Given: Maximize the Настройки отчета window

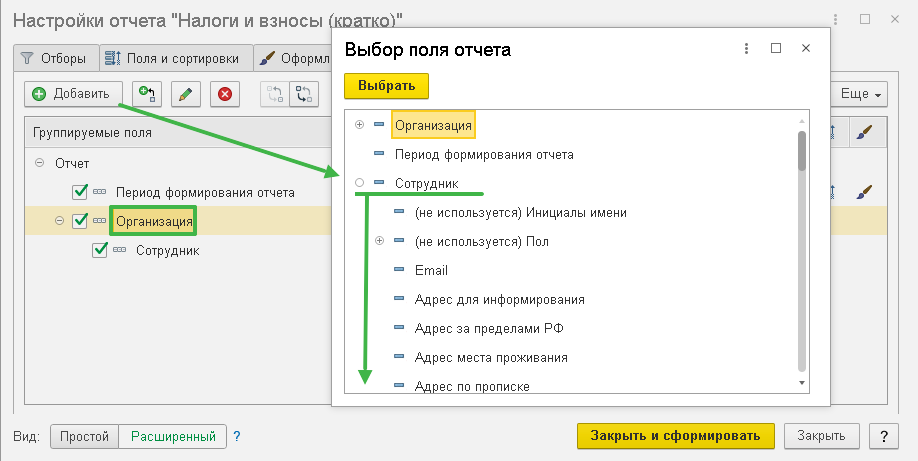Looking at the screenshot, I should click(865, 19).
